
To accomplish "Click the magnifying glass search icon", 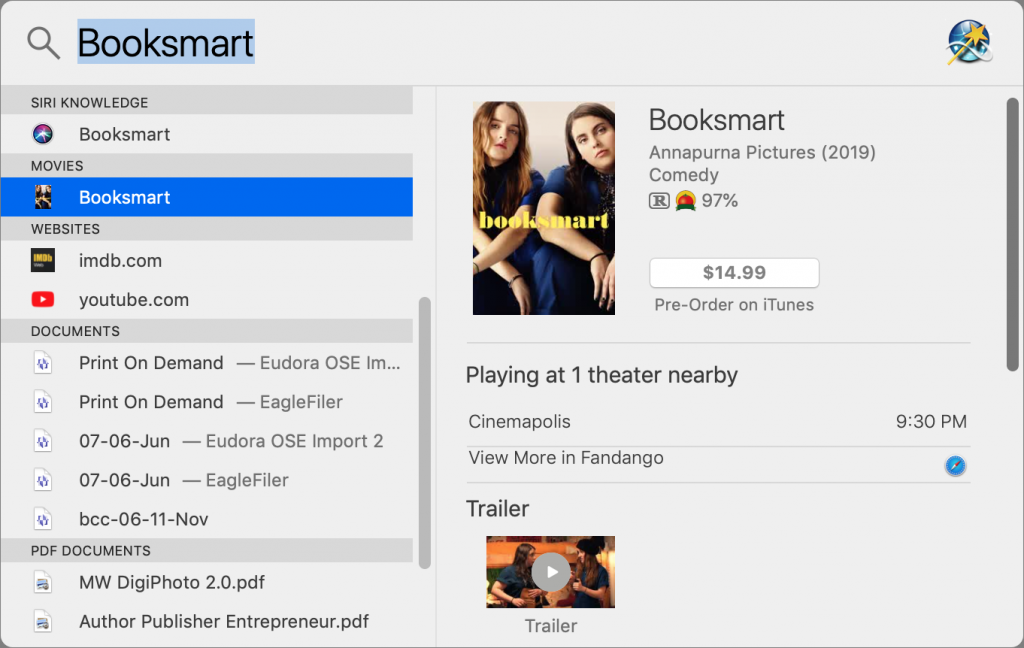I will (43, 43).
